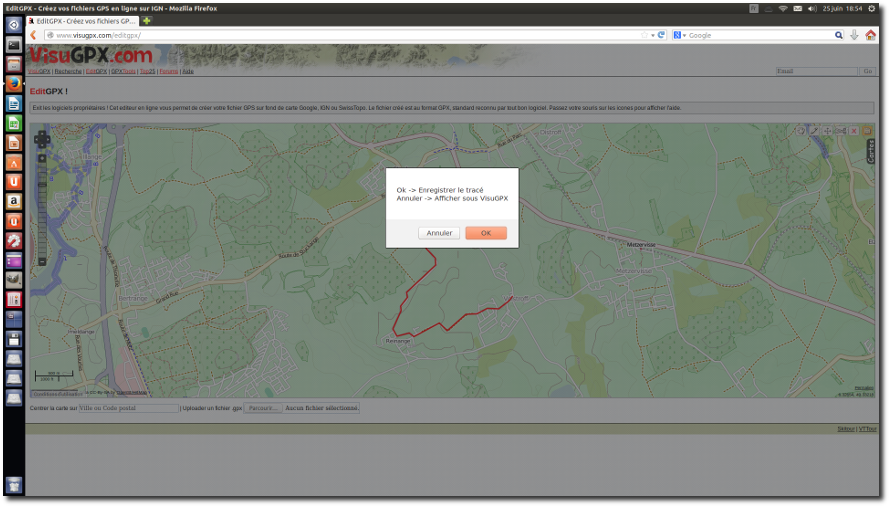Launch Terminal from the launcher
This screenshot has height=507, width=890.
coord(14,44)
